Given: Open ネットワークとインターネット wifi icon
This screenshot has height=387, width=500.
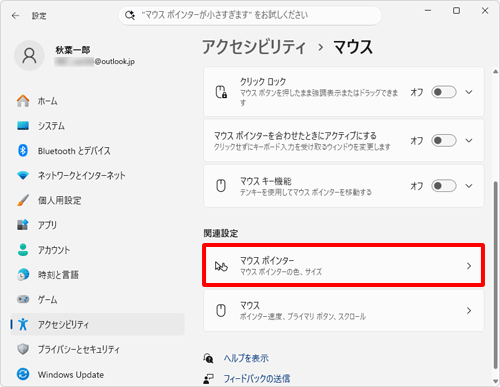Looking at the screenshot, I should pos(23,175).
